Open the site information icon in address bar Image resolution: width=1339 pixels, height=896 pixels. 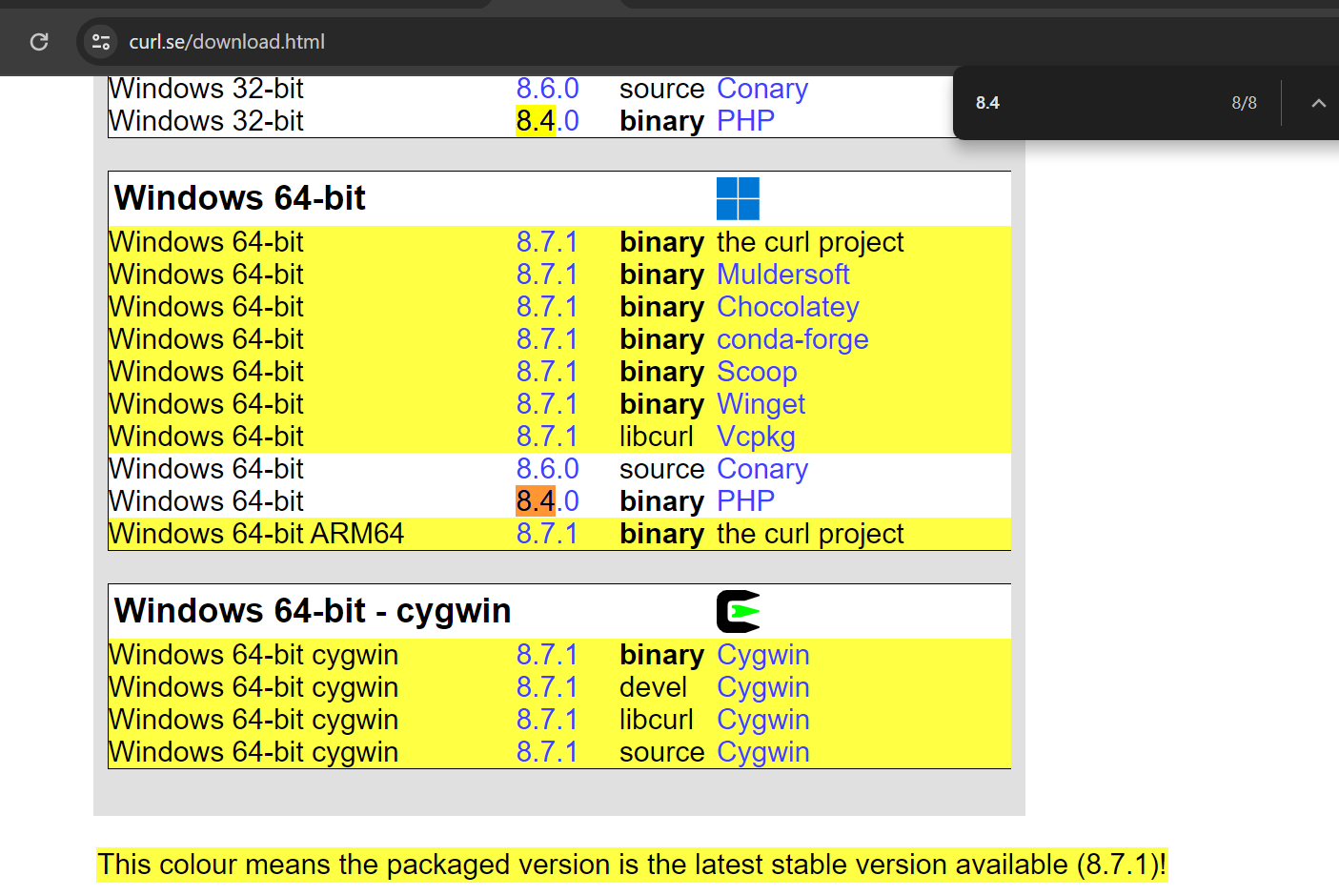coord(101,42)
